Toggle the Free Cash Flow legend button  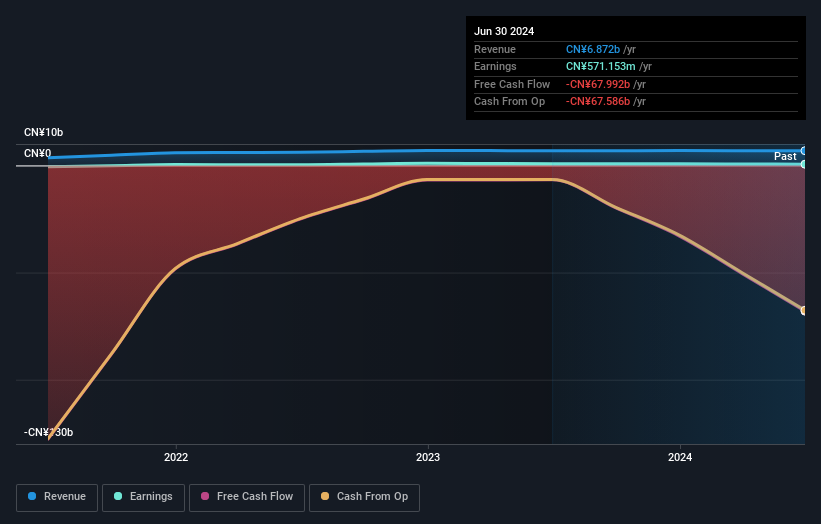247,497
